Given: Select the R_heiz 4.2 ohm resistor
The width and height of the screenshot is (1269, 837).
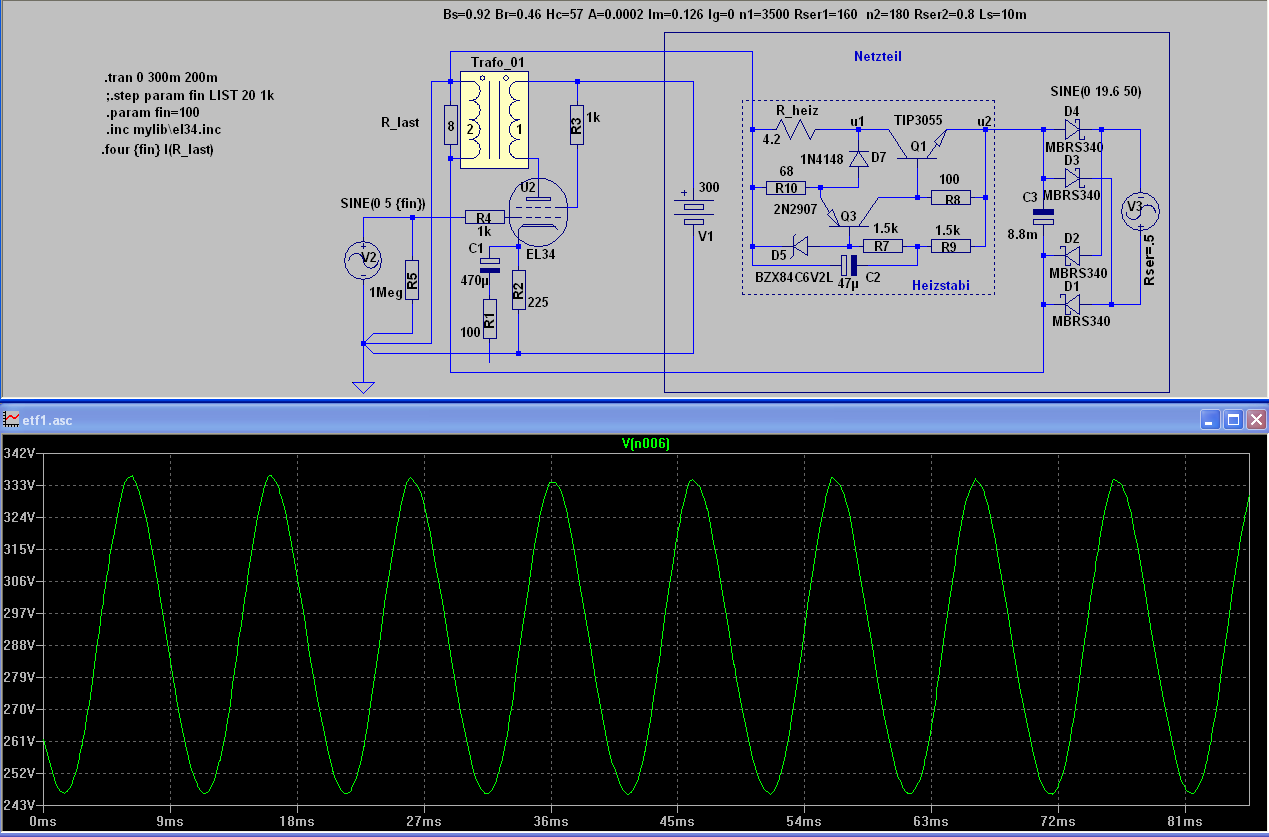Looking at the screenshot, I should (x=795, y=129).
